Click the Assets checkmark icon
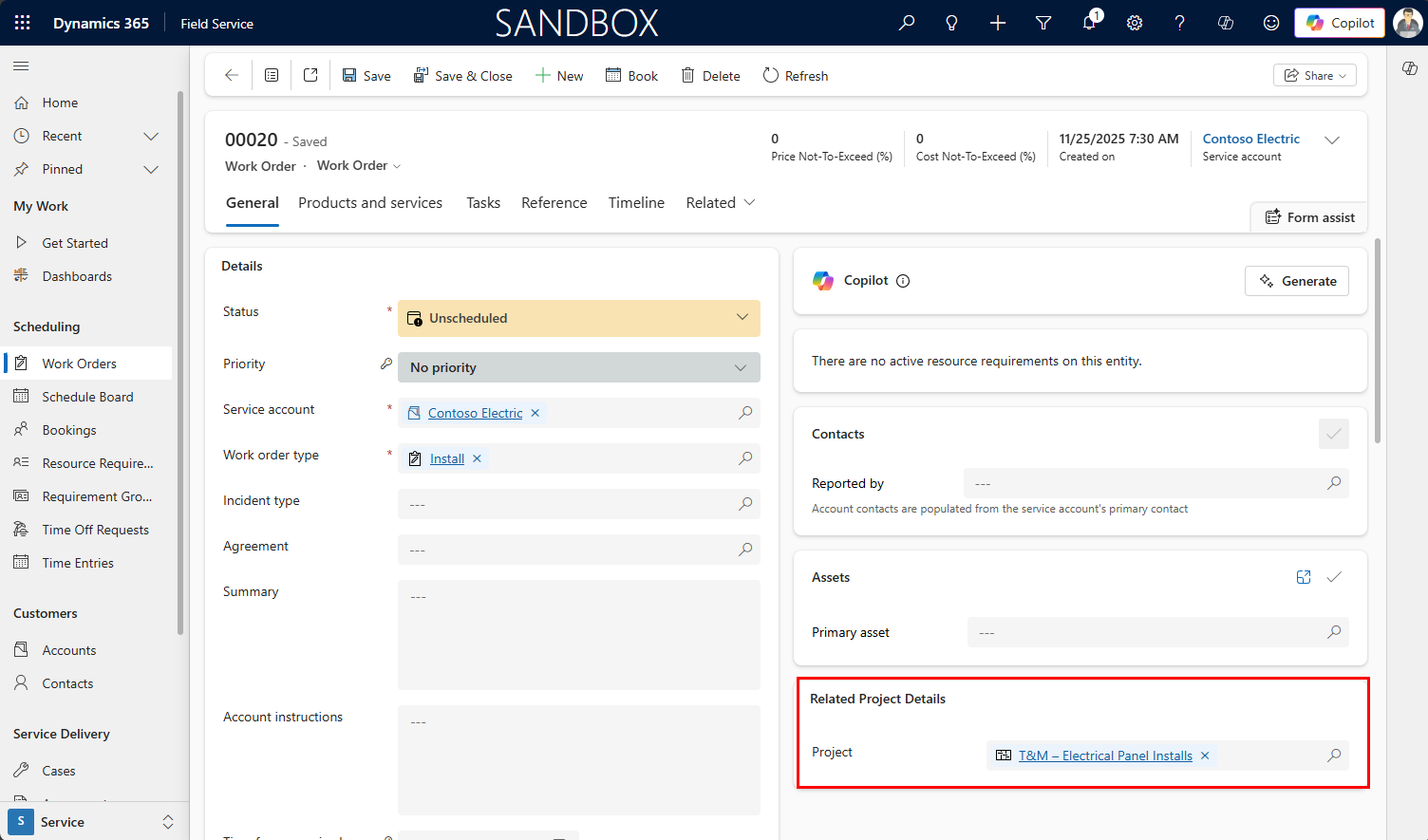 pos(1334,577)
